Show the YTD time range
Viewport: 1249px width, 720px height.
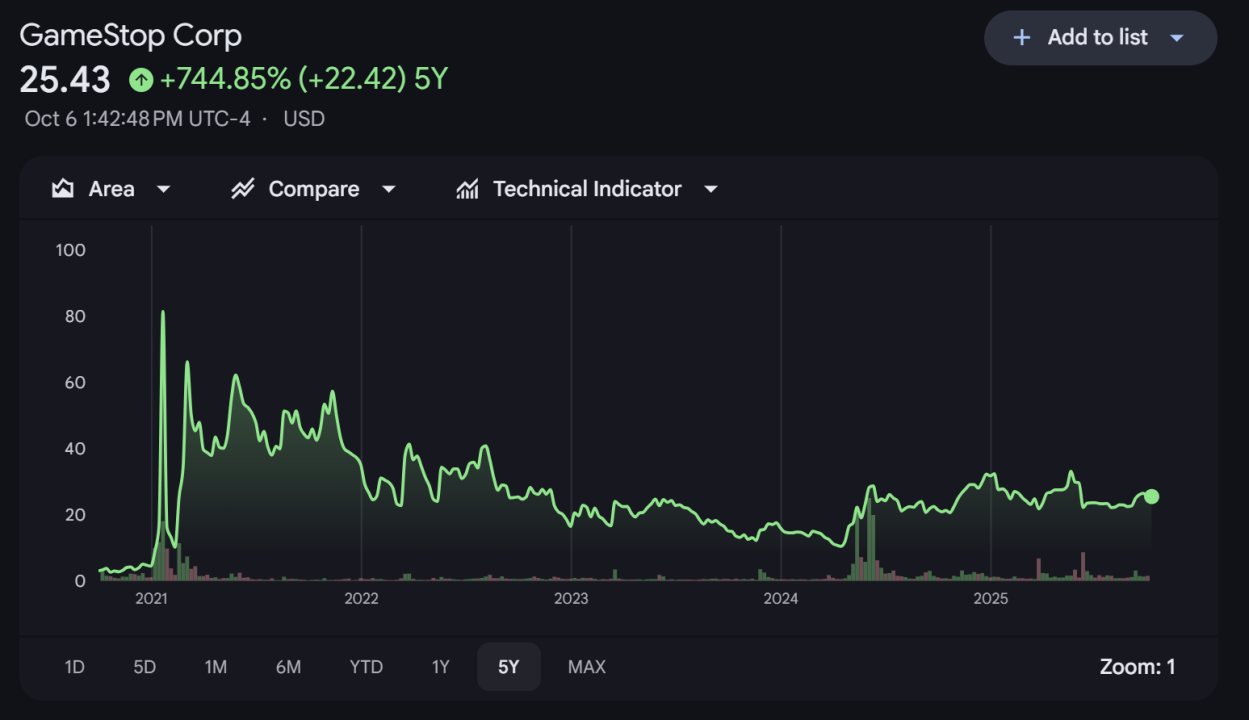tap(366, 667)
